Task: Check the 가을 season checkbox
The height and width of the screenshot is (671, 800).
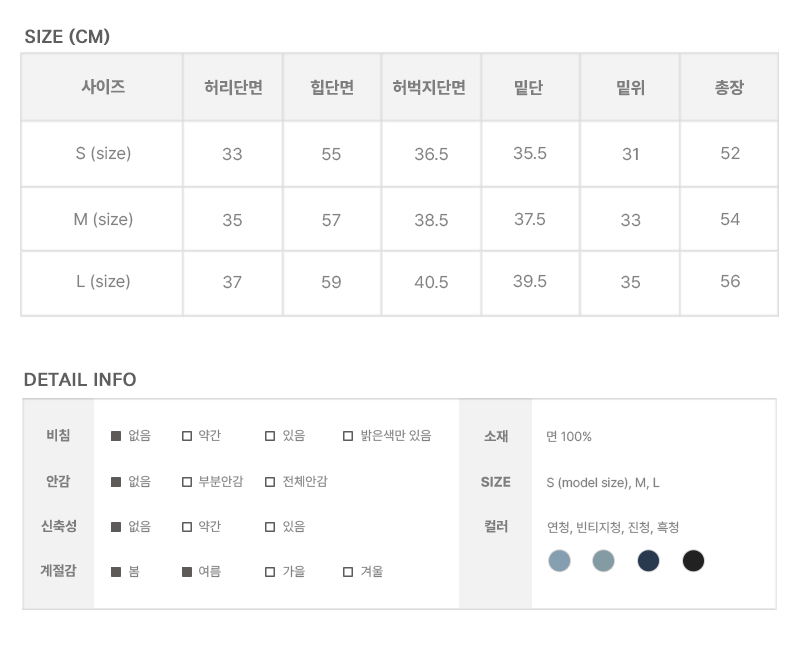Action: tap(270, 572)
